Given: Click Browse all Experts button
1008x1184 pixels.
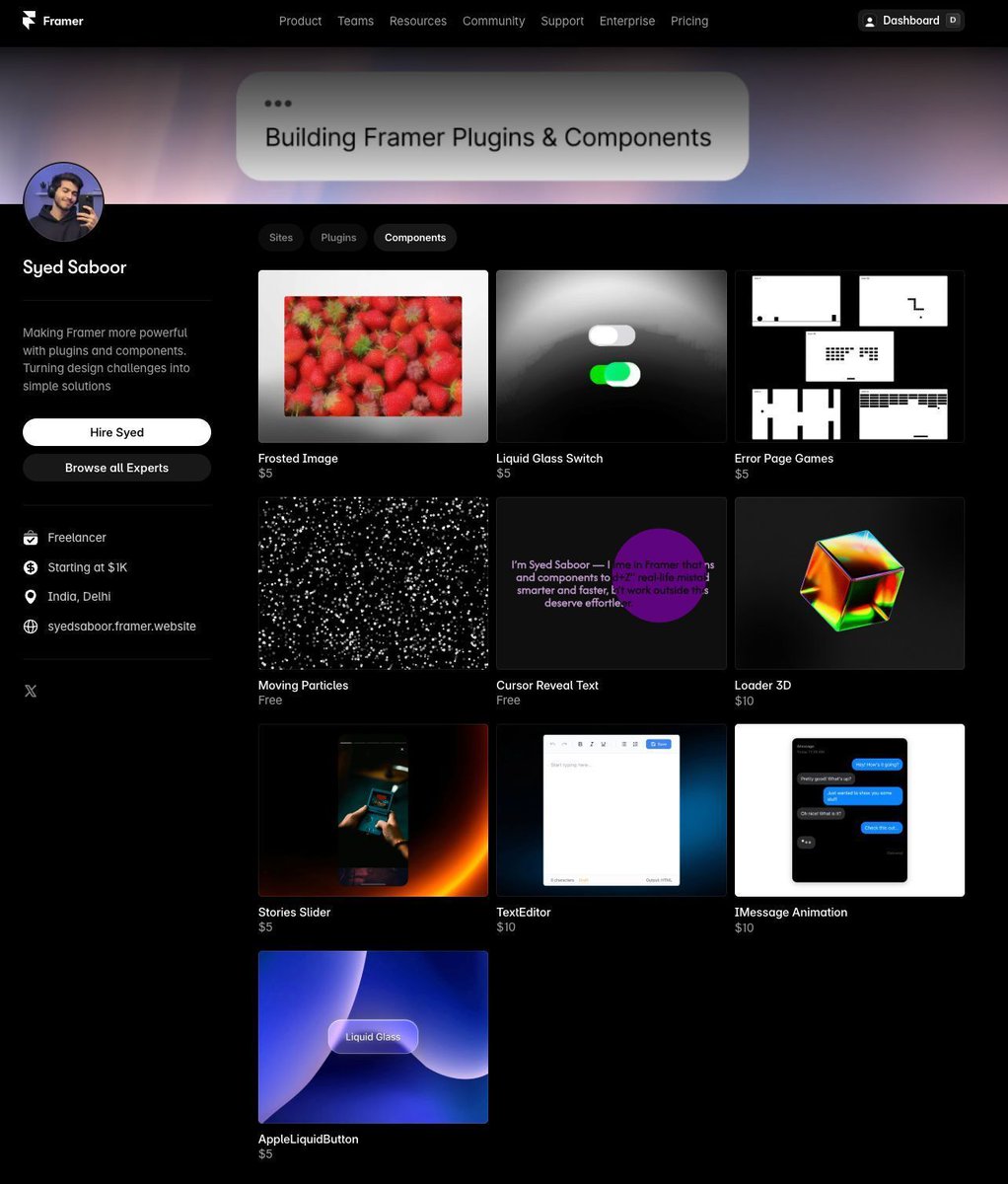Looking at the screenshot, I should pos(116,468).
